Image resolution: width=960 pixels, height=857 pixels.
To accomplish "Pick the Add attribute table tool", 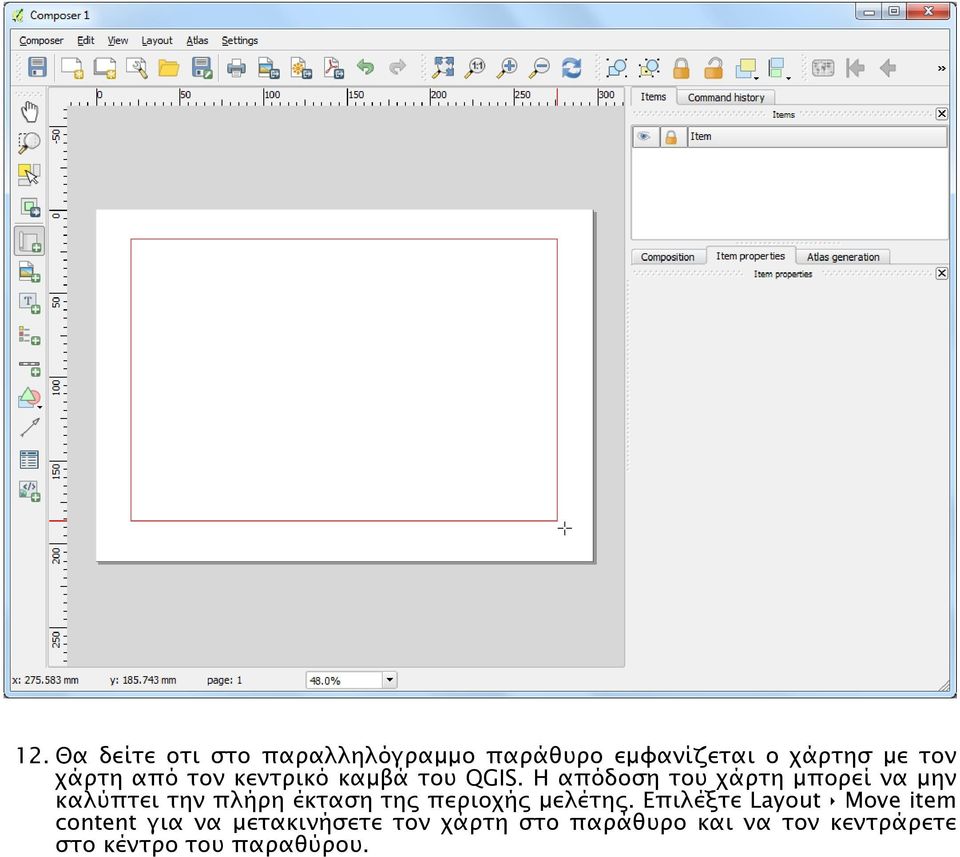I will pyautogui.click(x=29, y=459).
